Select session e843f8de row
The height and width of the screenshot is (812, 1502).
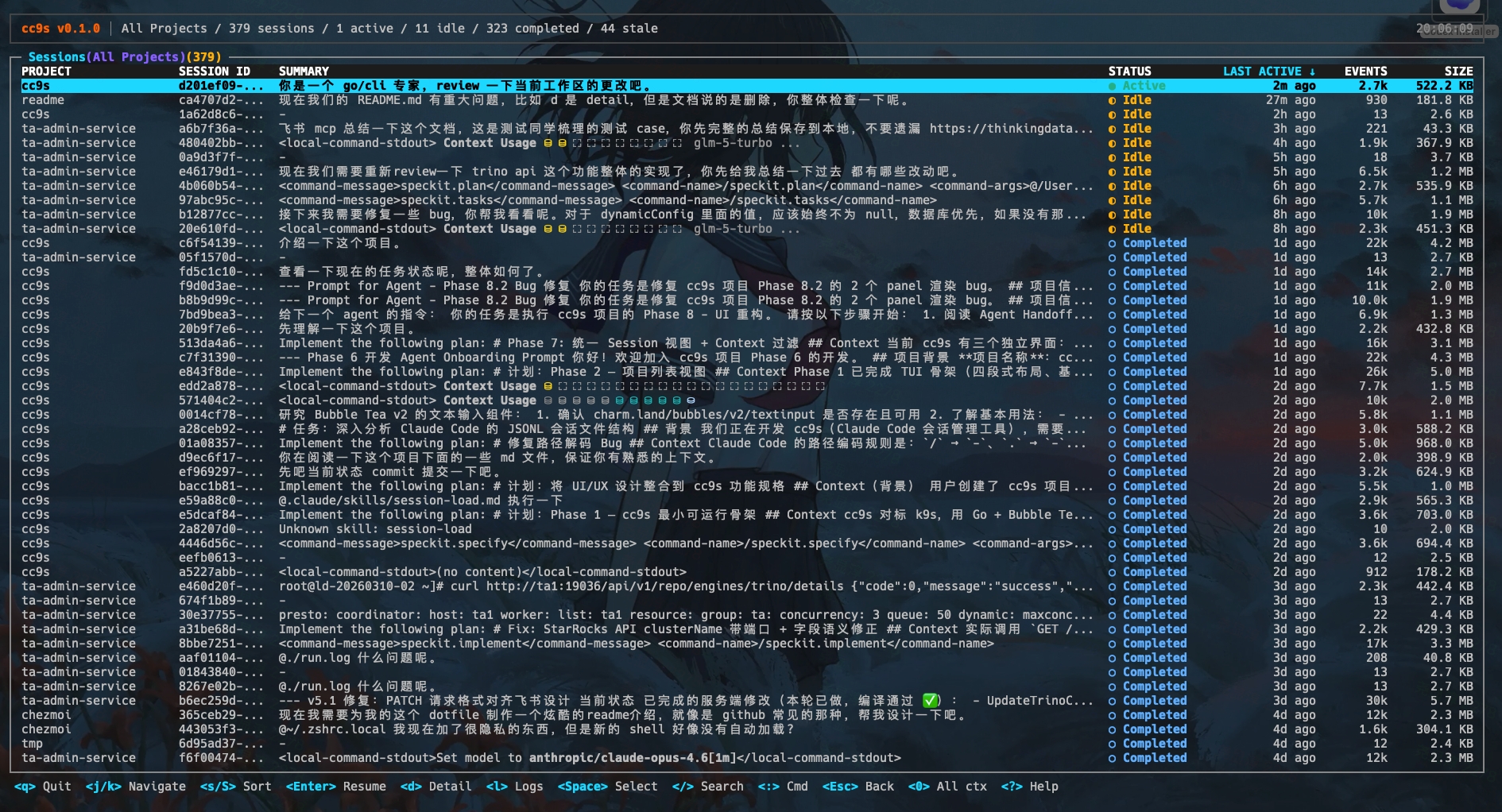(x=747, y=372)
